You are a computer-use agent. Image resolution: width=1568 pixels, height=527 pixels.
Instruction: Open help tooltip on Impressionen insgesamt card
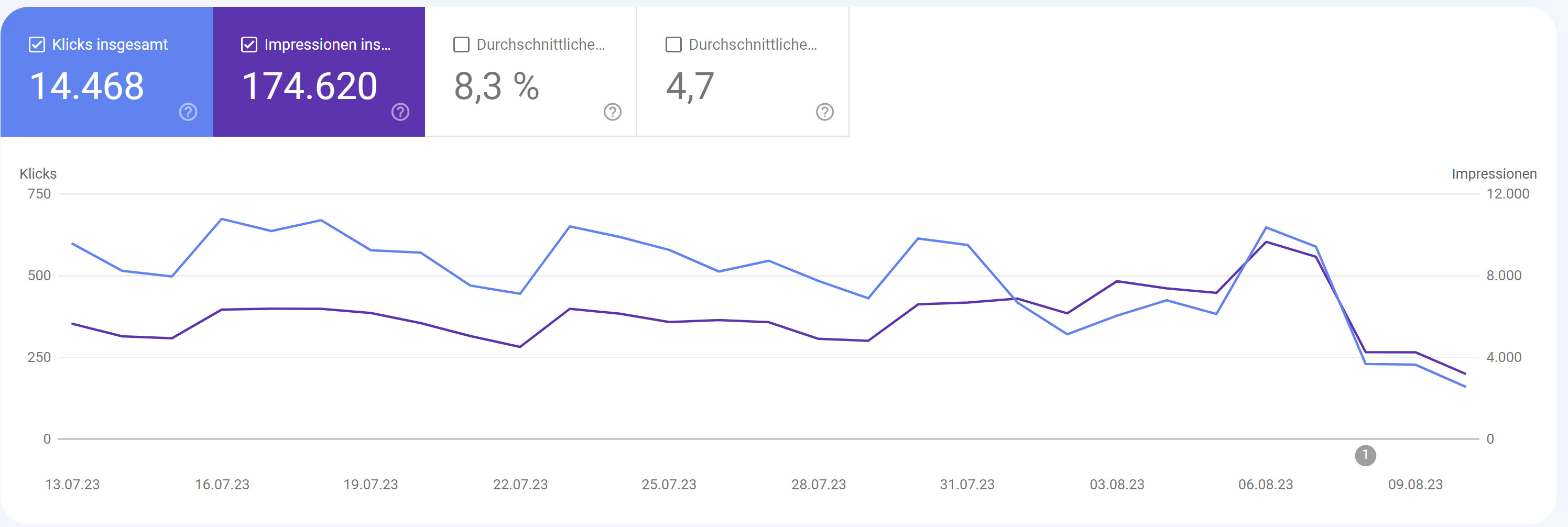coord(400,113)
